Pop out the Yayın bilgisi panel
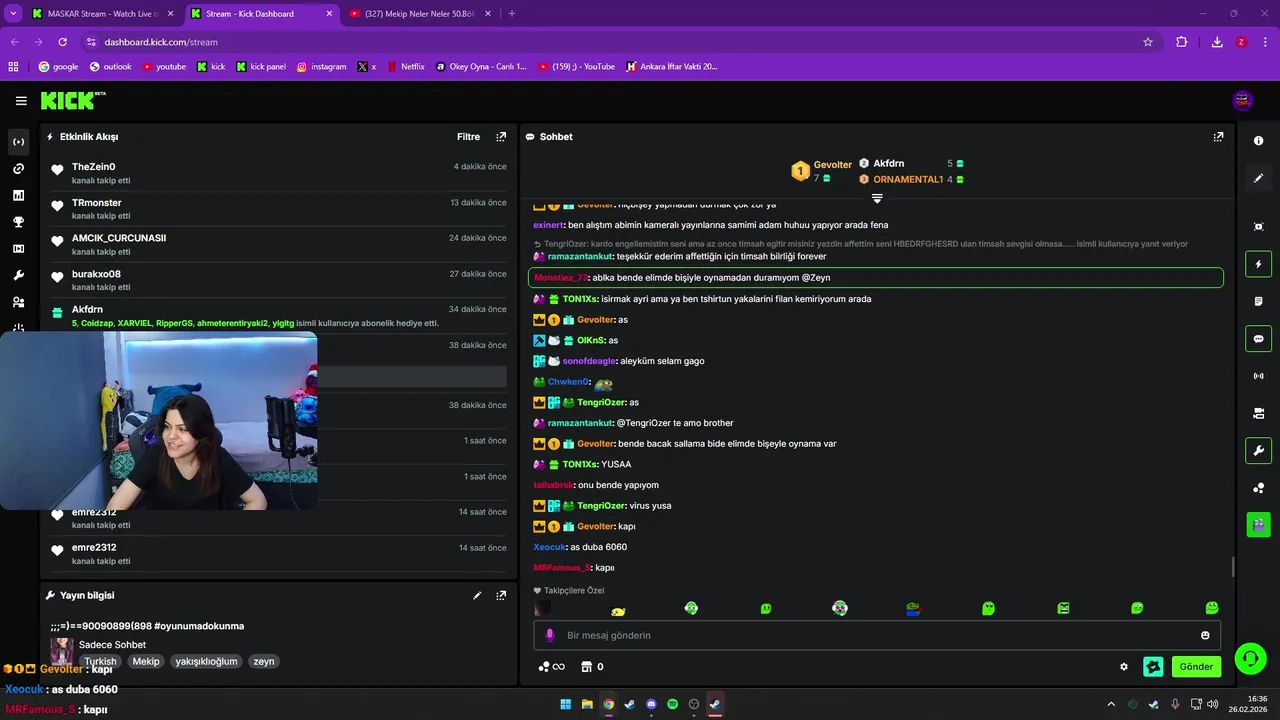The width and height of the screenshot is (1280, 720). (x=501, y=595)
